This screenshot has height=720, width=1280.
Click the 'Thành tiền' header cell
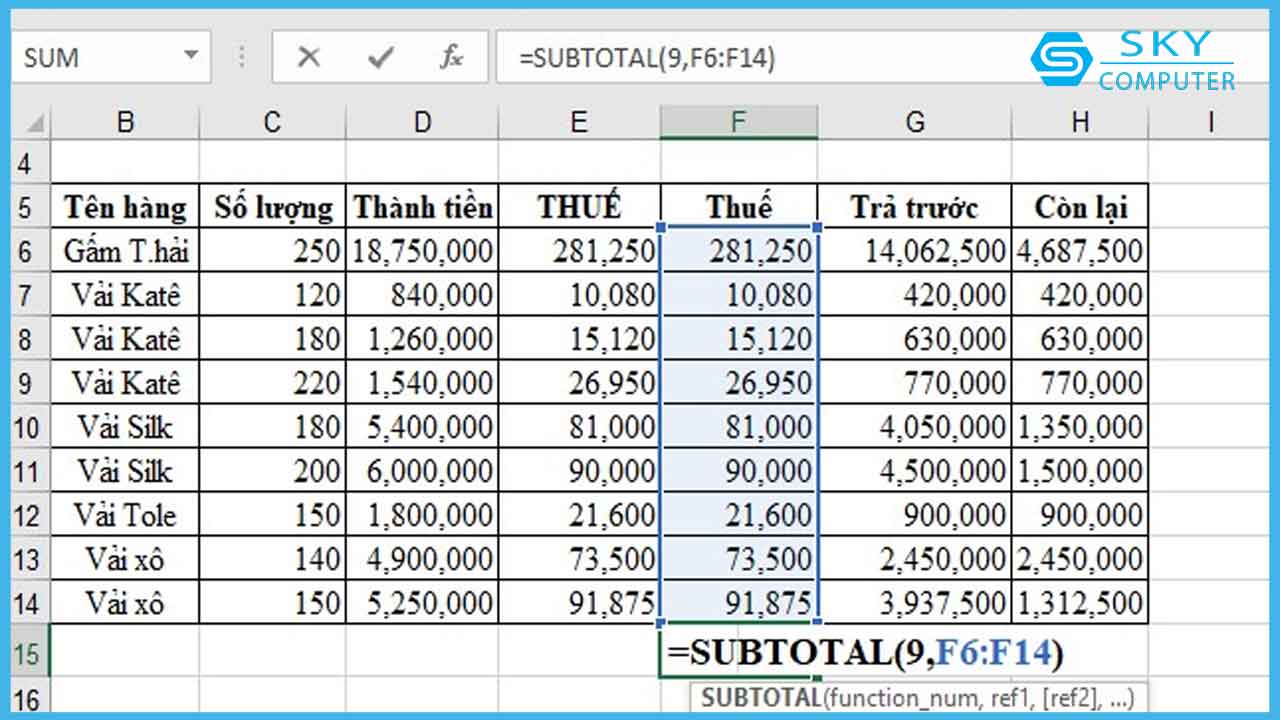click(422, 206)
